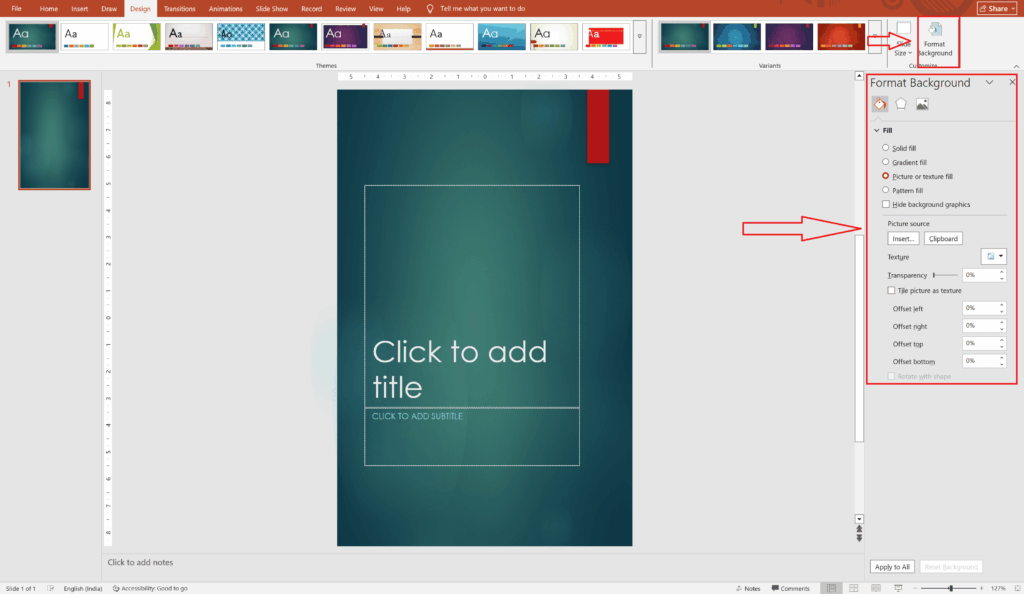Click the Apply to All button
1024x594 pixels.
point(891,565)
